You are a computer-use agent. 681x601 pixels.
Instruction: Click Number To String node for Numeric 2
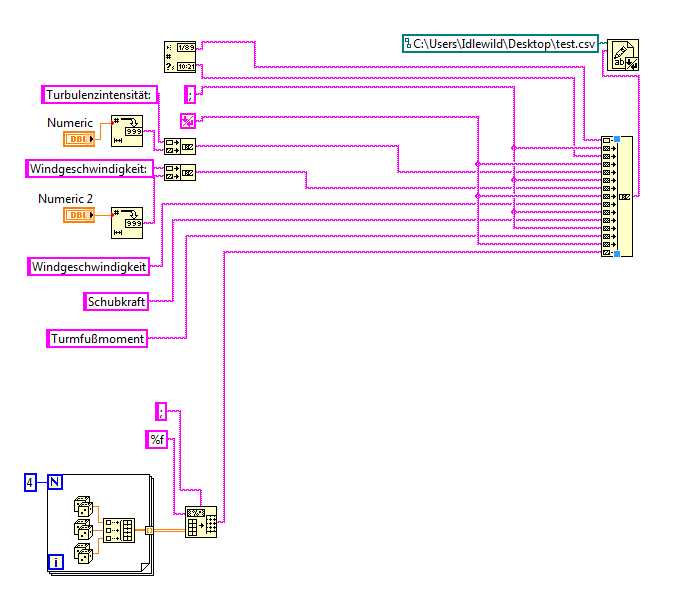[127, 223]
